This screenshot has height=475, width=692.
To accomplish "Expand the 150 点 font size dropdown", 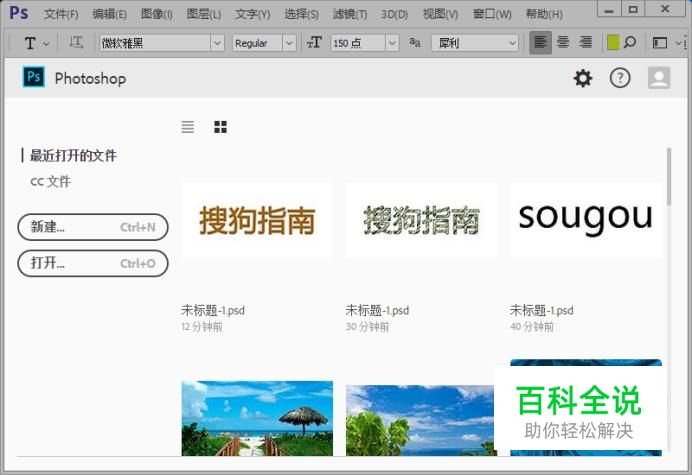I will (391, 44).
